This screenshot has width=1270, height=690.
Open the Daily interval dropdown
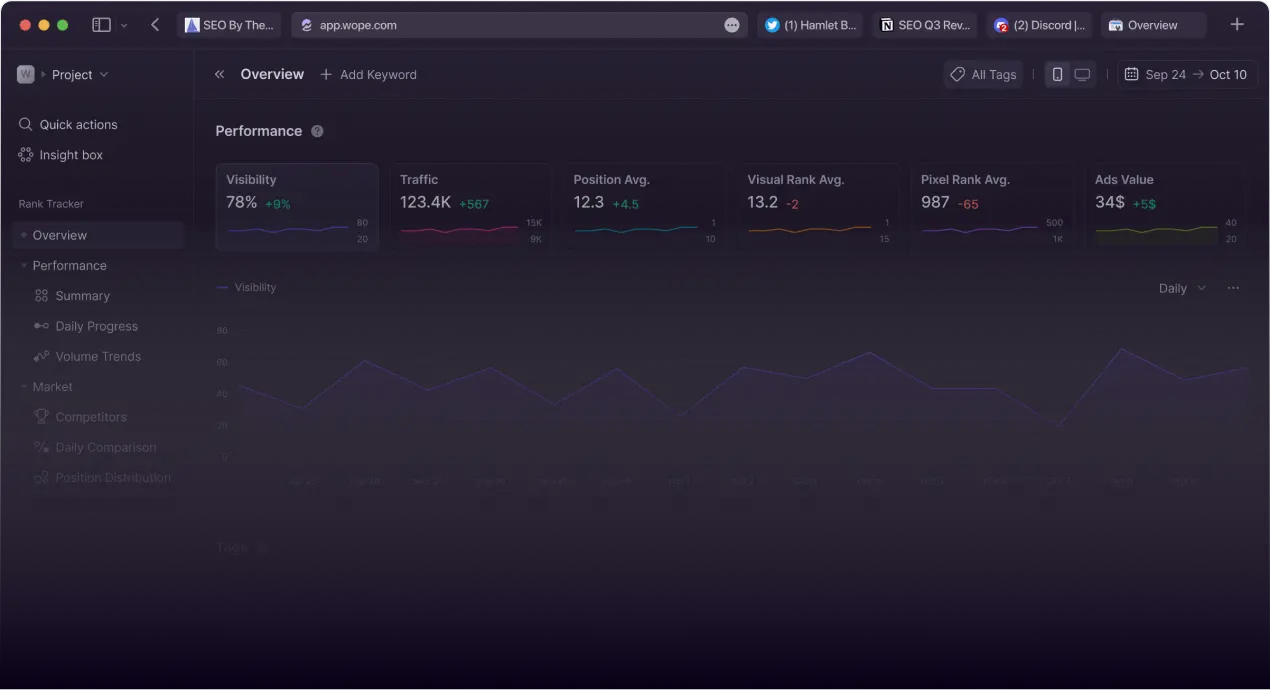pyautogui.click(x=1182, y=288)
